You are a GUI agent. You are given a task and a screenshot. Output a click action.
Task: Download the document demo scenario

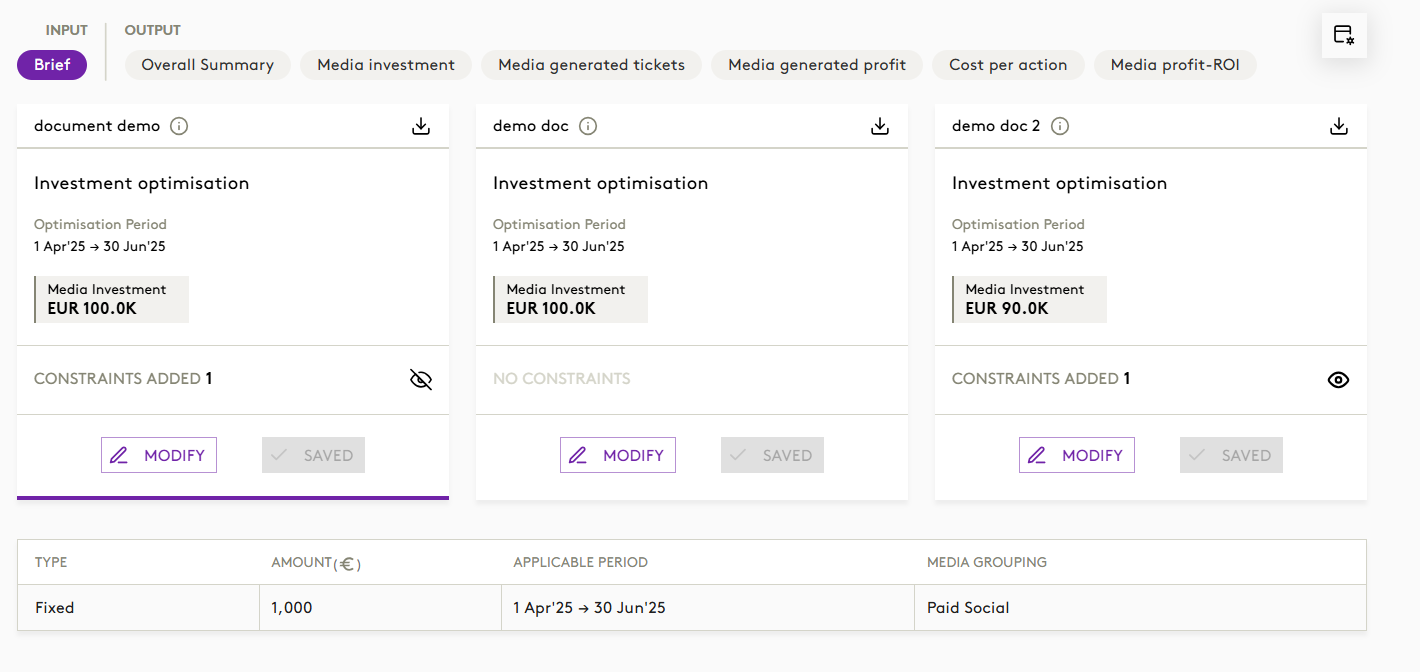(421, 127)
